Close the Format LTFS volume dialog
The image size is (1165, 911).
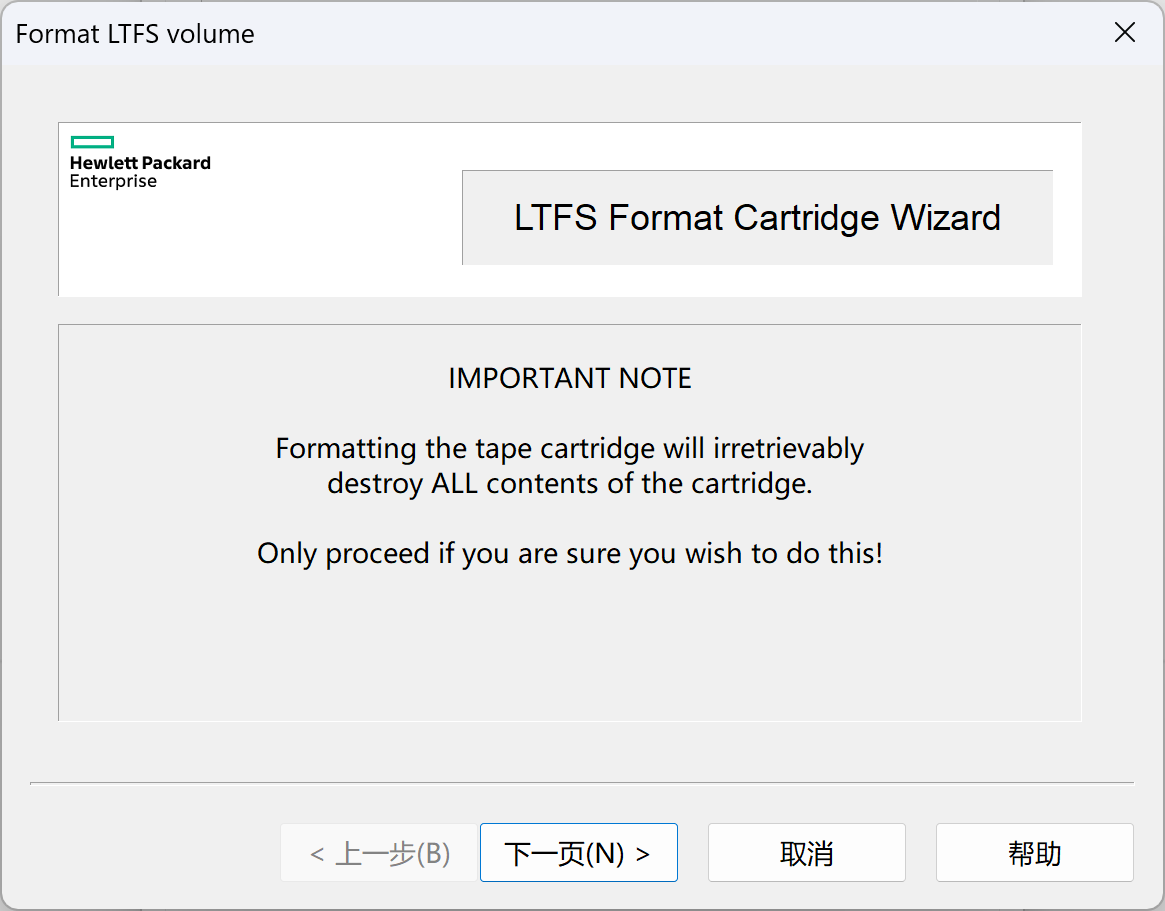pyautogui.click(x=1125, y=32)
